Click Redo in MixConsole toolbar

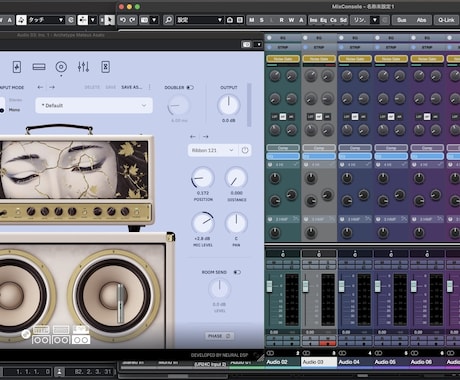[x=132, y=20]
